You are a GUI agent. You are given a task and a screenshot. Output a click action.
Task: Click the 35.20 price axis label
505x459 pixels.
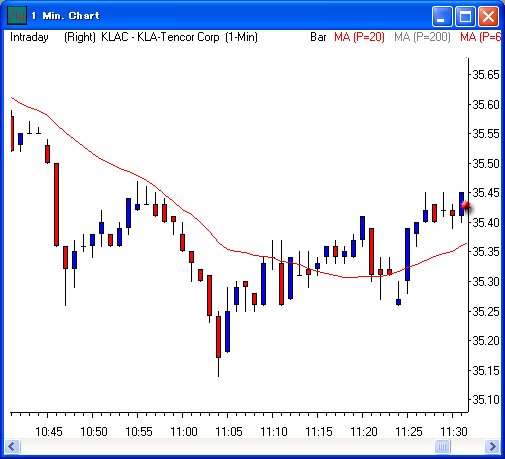click(486, 341)
